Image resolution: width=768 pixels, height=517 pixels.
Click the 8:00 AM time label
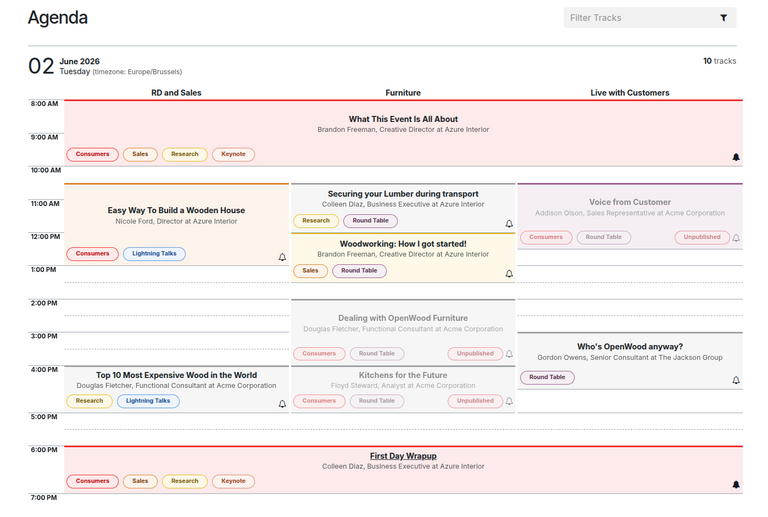click(44, 104)
